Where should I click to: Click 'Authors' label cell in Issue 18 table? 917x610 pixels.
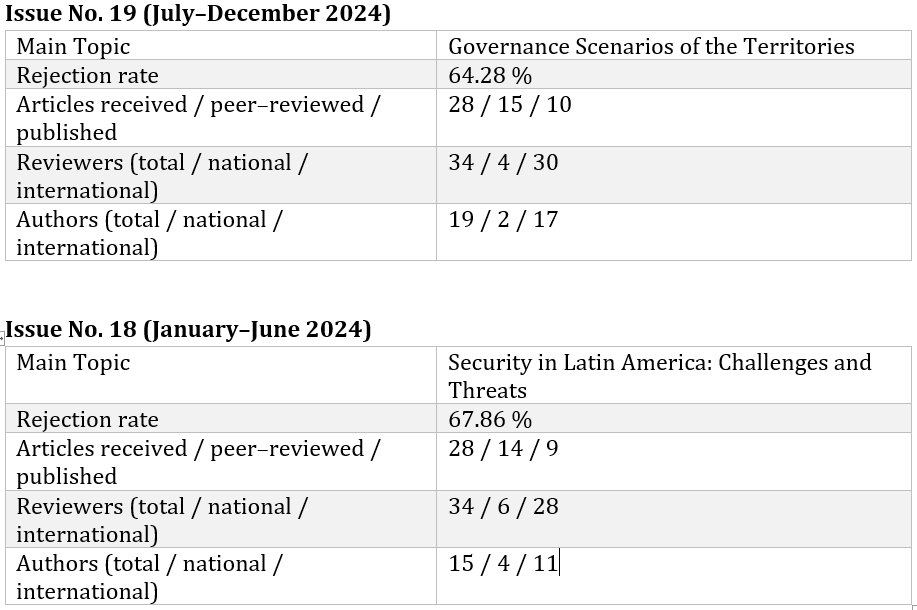[149, 576]
